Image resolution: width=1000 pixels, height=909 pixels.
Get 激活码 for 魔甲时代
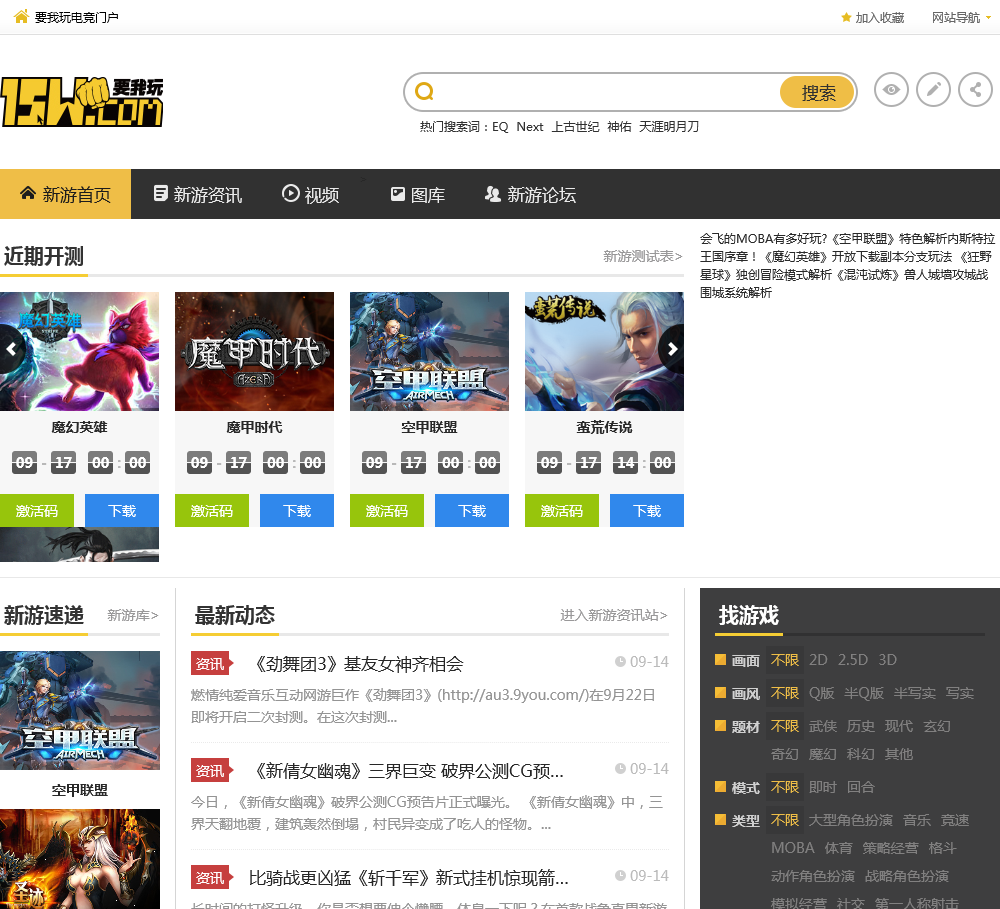tap(212, 510)
